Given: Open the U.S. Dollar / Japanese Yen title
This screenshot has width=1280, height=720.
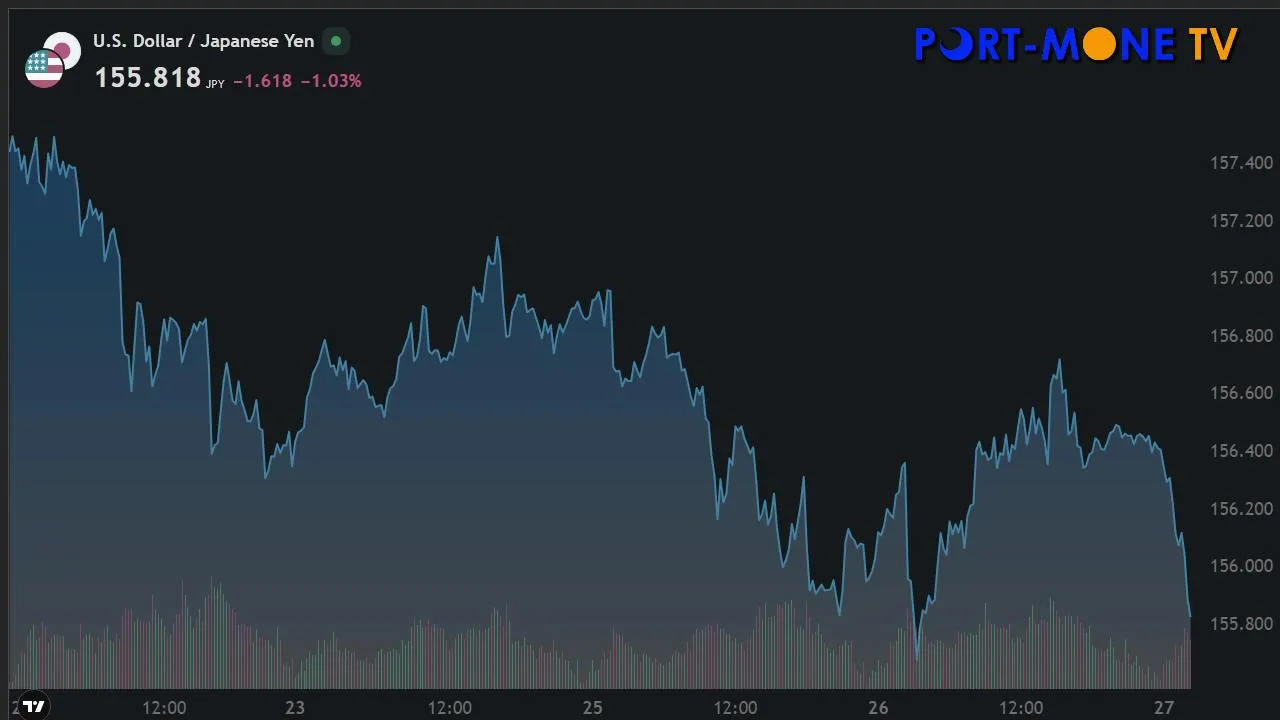Looking at the screenshot, I should click(204, 41).
